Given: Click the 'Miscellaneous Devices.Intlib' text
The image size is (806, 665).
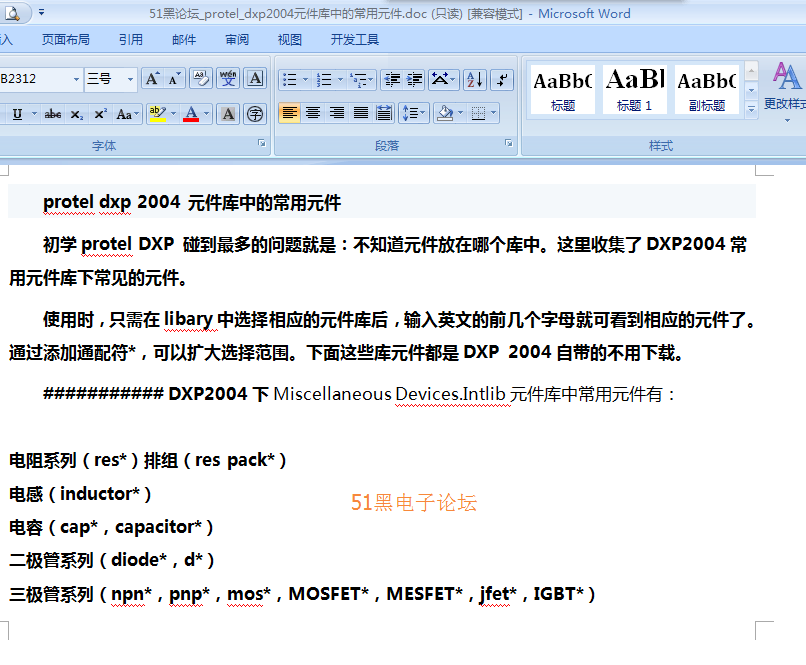Looking at the screenshot, I should click(390, 394).
